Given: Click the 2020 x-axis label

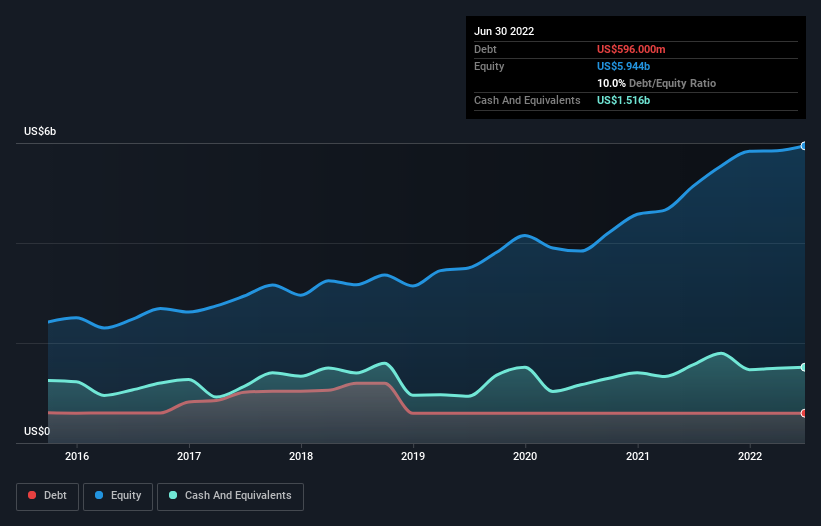Looking at the screenshot, I should click(525, 456).
